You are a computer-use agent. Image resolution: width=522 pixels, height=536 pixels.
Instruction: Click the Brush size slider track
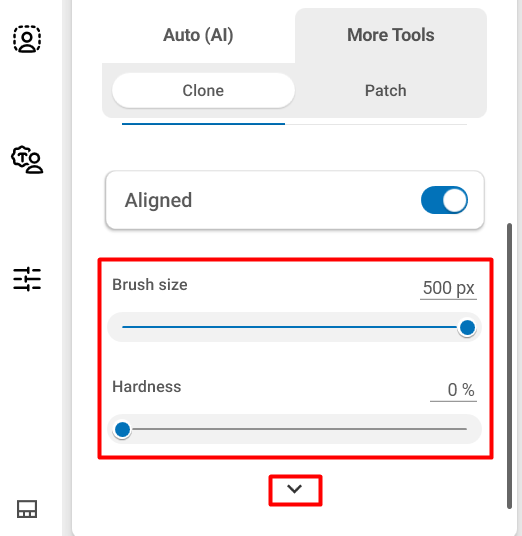coord(294,327)
